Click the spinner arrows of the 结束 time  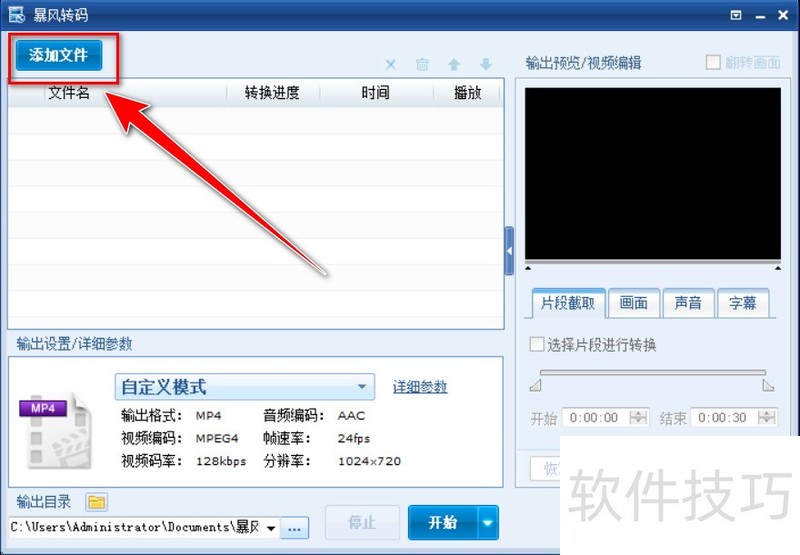pyautogui.click(x=767, y=418)
